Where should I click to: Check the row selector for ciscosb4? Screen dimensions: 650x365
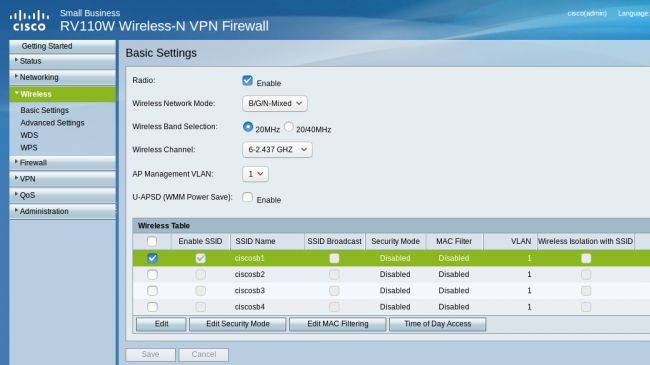click(152, 307)
